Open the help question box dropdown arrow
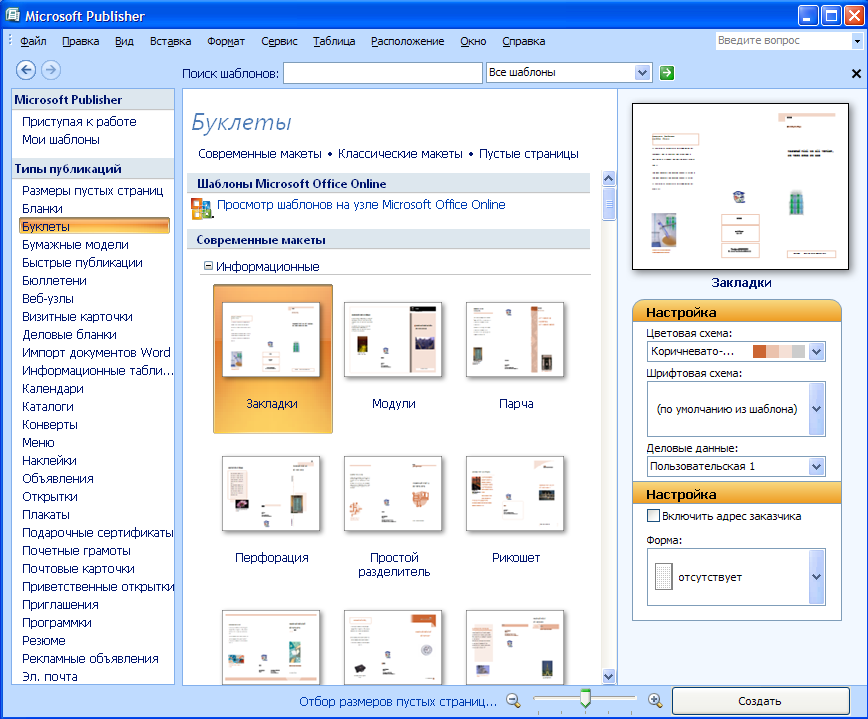 click(x=856, y=41)
